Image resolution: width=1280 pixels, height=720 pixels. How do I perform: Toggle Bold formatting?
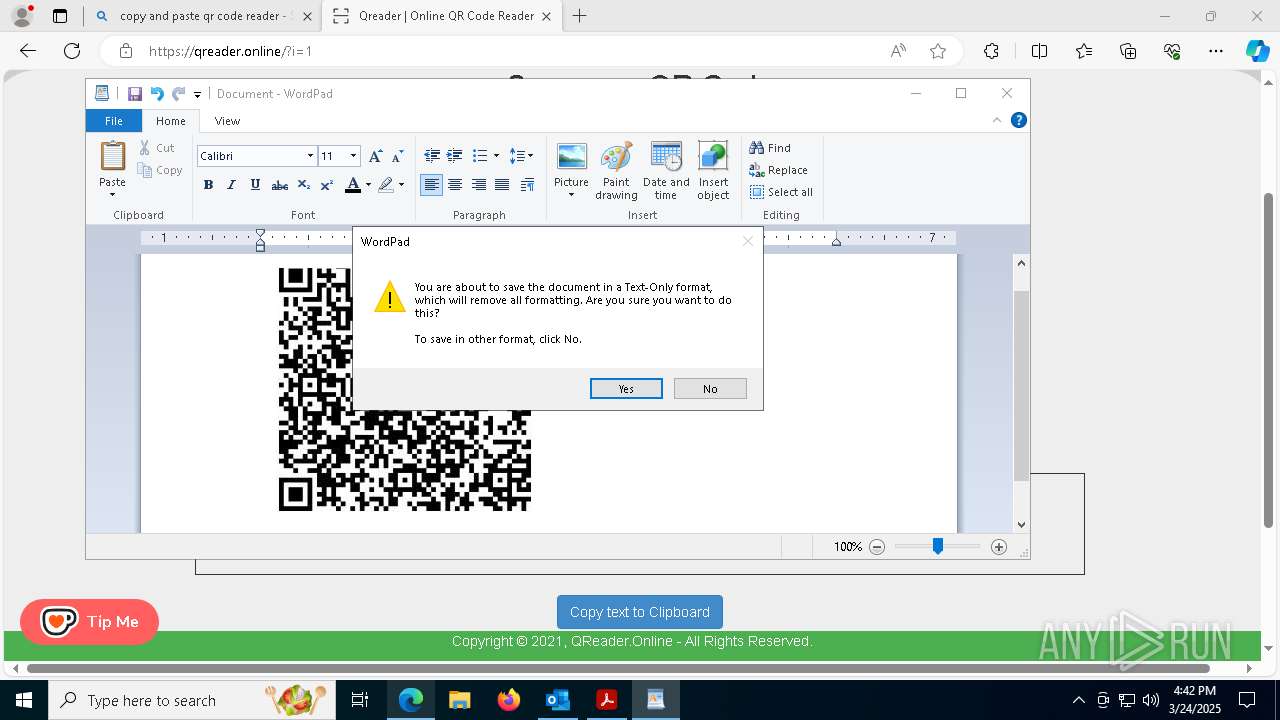[x=208, y=185]
